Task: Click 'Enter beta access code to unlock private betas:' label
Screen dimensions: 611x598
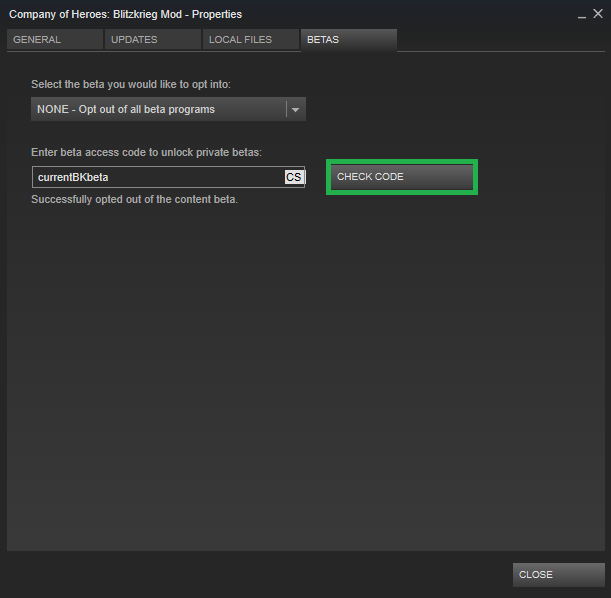Action: coord(147,152)
